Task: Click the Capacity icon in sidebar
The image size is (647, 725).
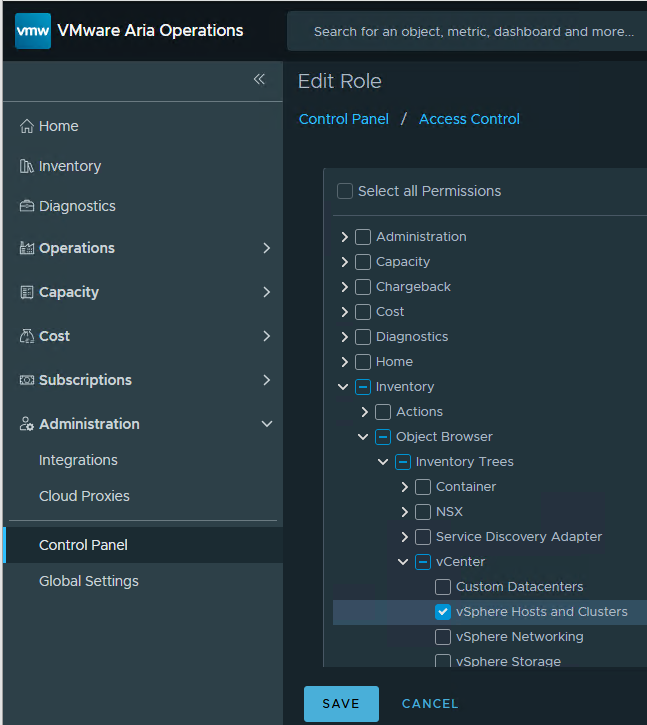Action: click(x=27, y=292)
